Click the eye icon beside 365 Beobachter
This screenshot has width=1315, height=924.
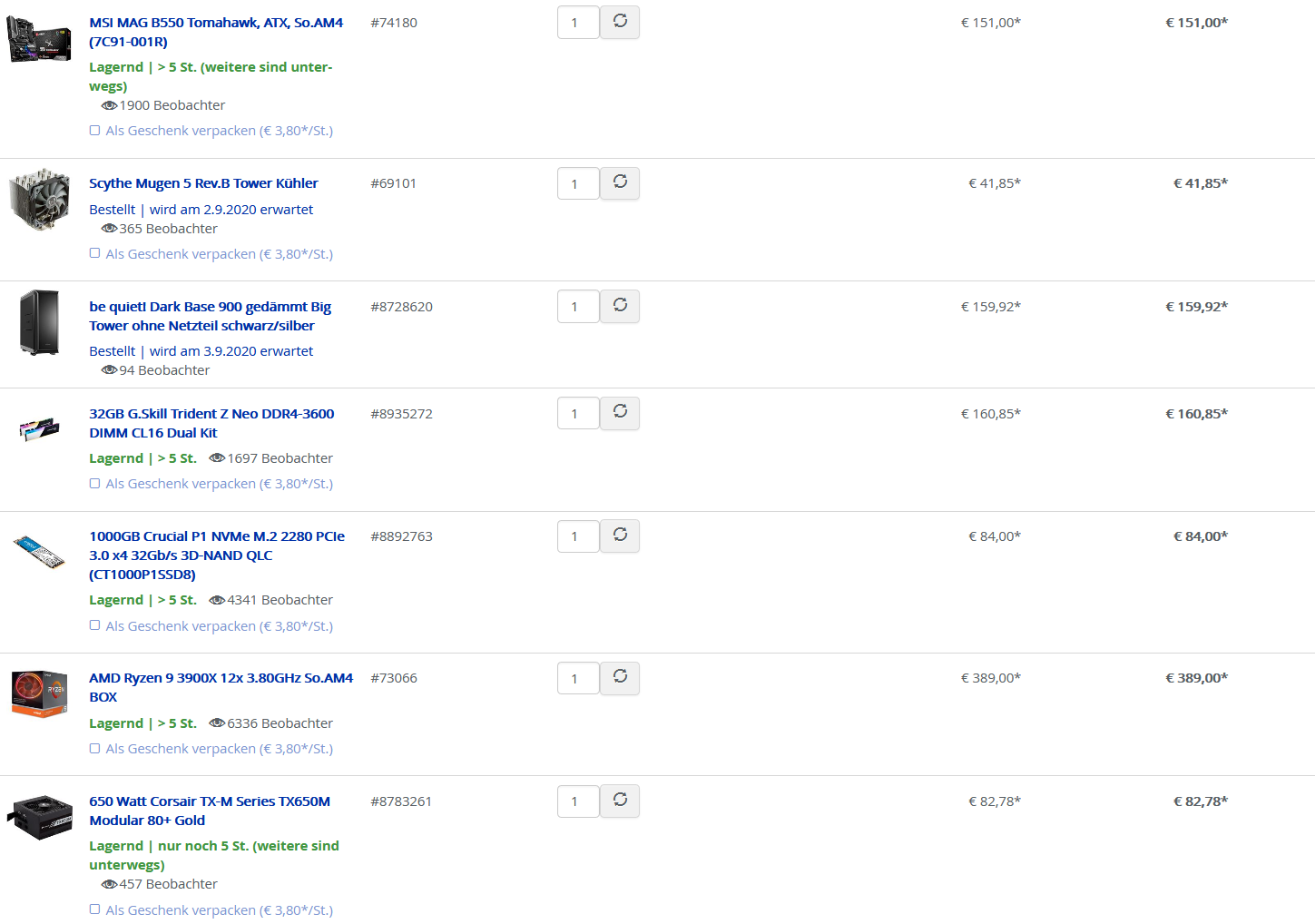109,229
